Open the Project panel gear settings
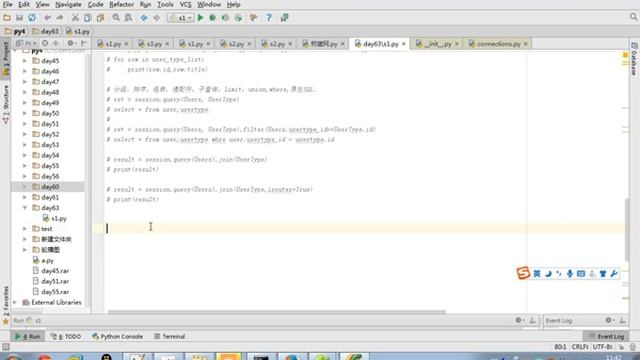The width and height of the screenshot is (640, 360). pyautogui.click(x=71, y=43)
